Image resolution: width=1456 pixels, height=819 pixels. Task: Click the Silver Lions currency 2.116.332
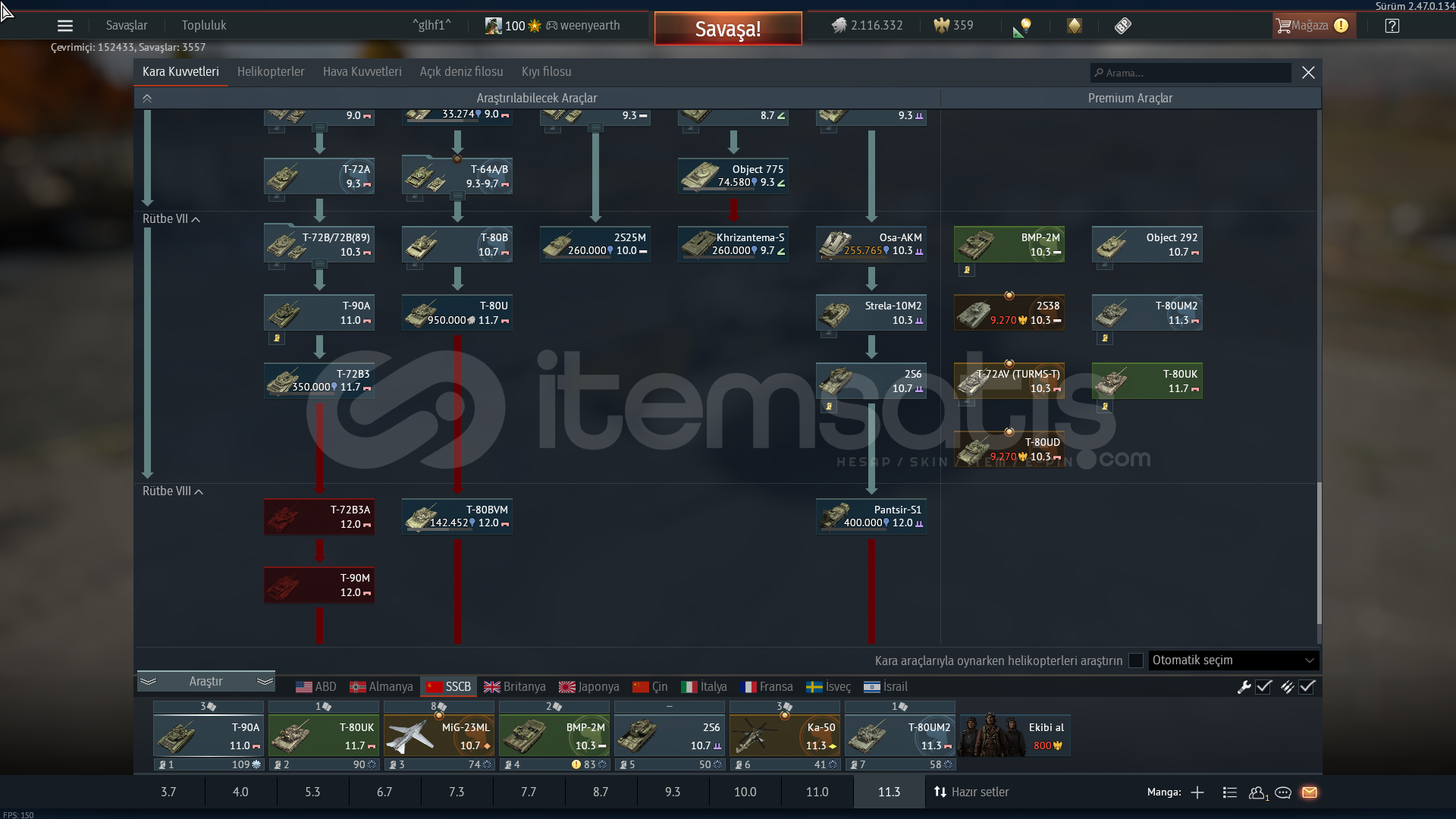[867, 26]
